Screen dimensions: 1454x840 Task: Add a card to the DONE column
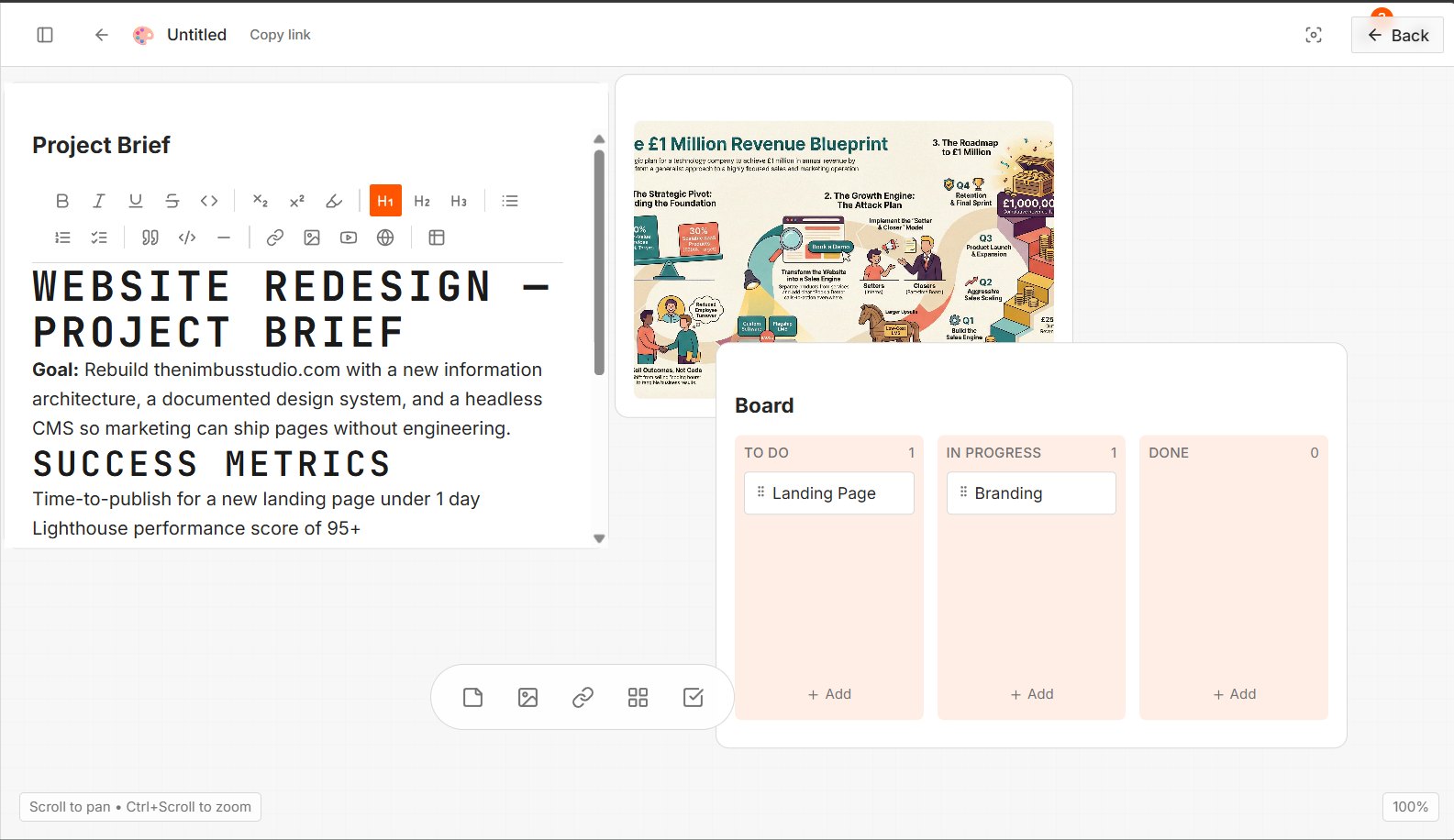coord(1234,694)
